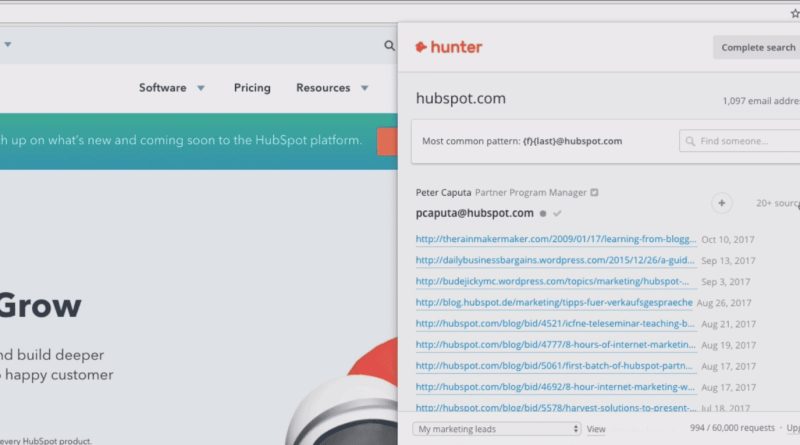Click the Software navigation label
800x445 pixels.
[163, 88]
